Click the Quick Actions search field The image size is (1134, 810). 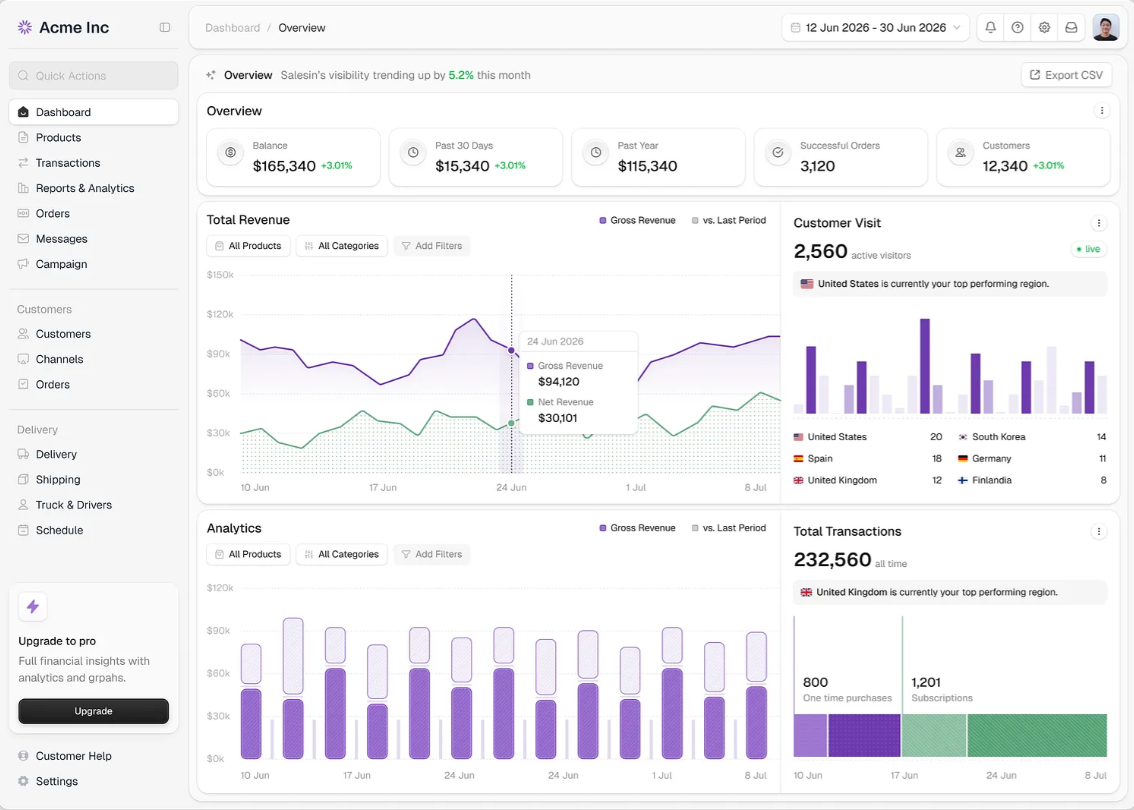point(93,75)
